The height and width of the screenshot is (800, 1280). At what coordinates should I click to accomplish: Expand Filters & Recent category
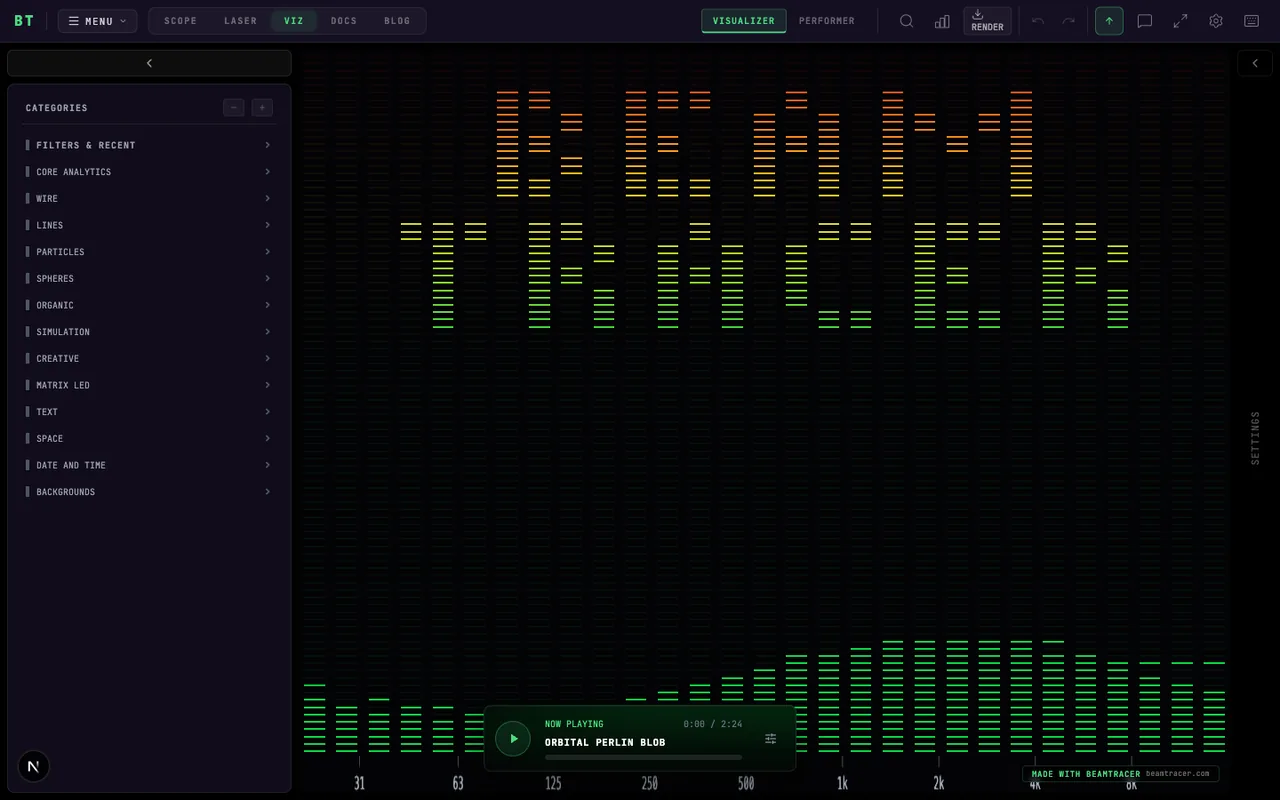[149, 145]
